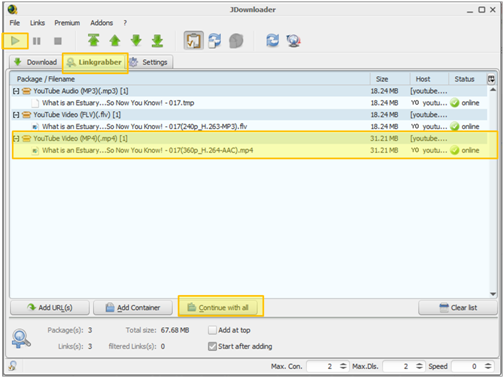Collapse the YouTube Video (FLV) package
504x378 pixels.
(16, 115)
